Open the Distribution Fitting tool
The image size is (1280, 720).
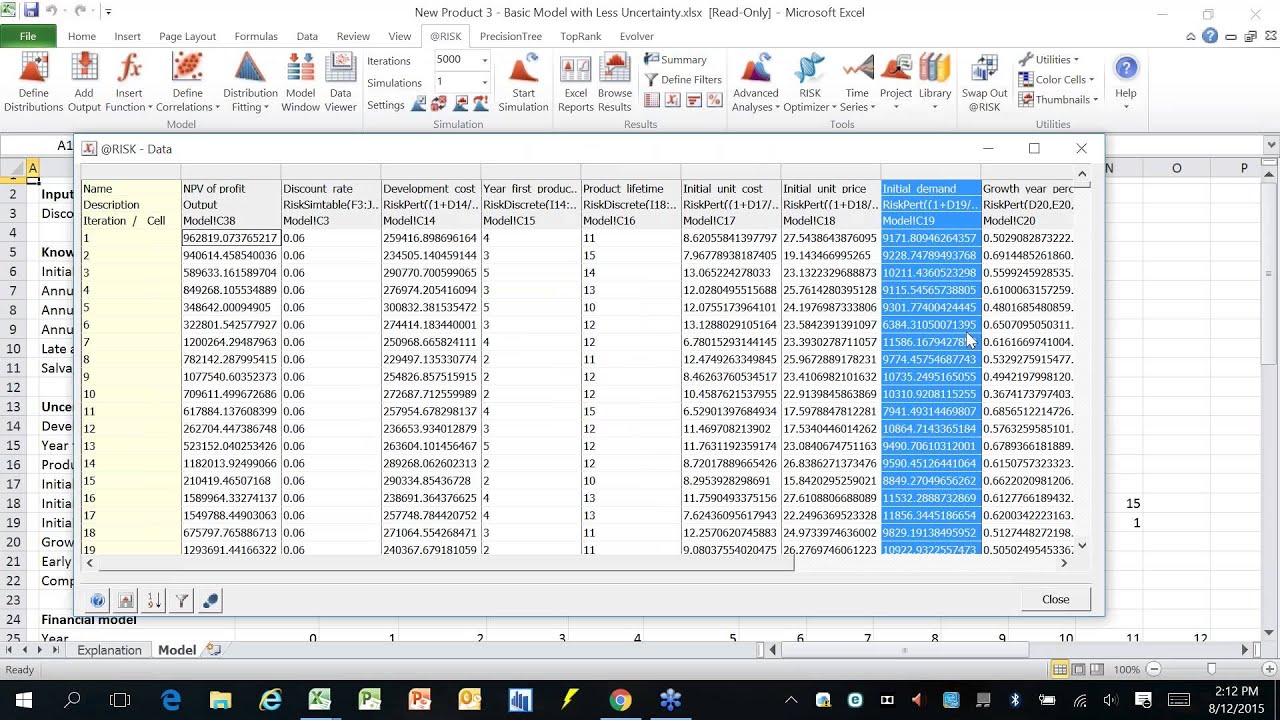[x=250, y=83]
